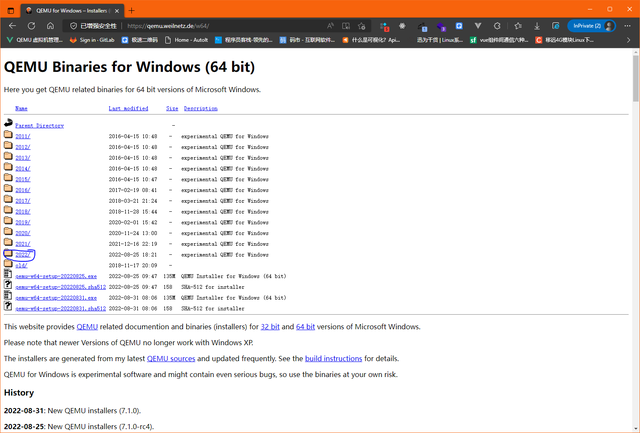Click the vertical page scrollbar thumb
The height and width of the screenshot is (433, 640).
(636, 78)
